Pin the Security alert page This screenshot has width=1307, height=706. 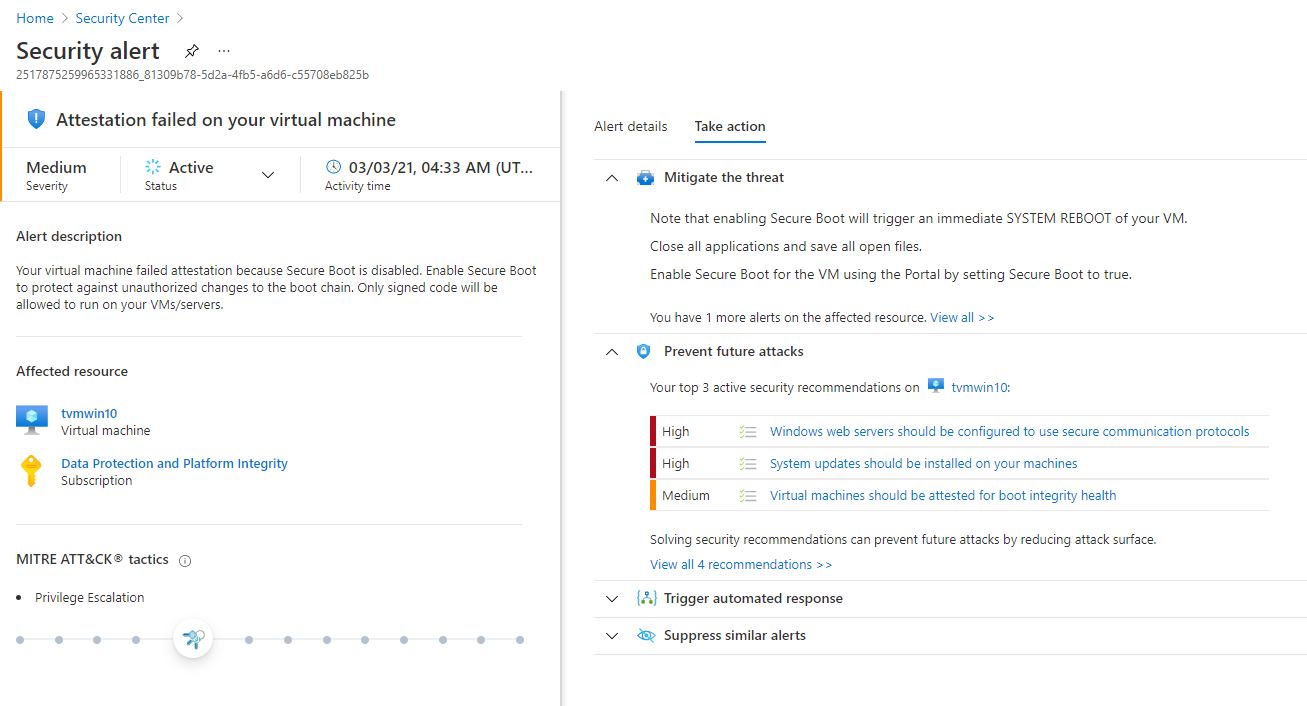[x=191, y=50]
